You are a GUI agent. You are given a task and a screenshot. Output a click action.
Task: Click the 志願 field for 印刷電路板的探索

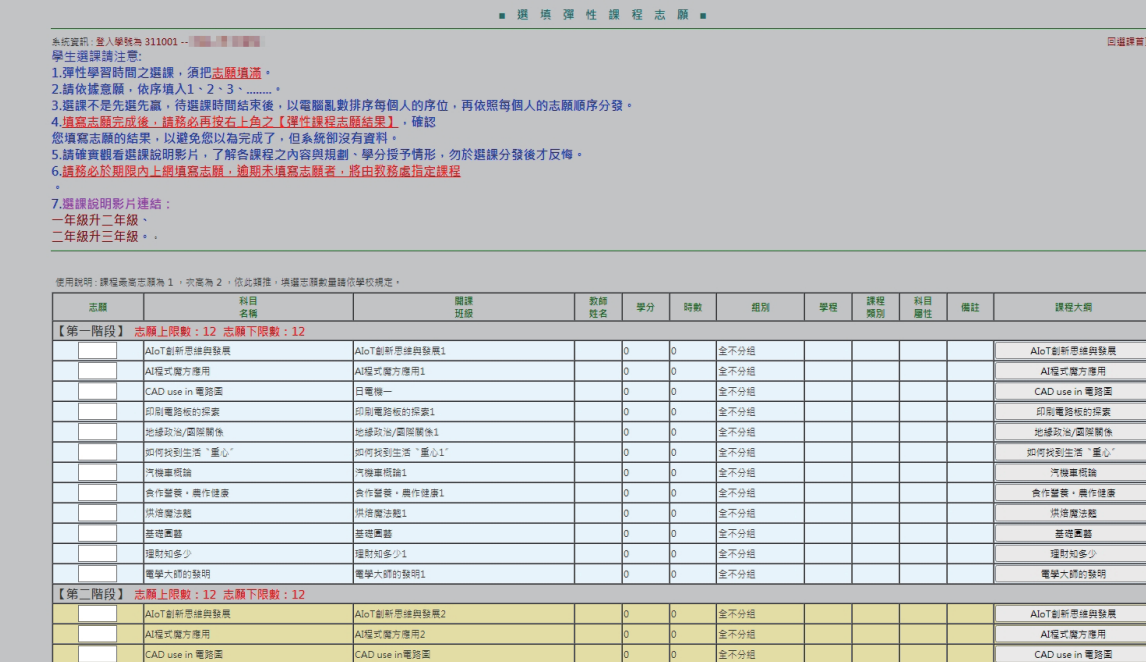97,411
